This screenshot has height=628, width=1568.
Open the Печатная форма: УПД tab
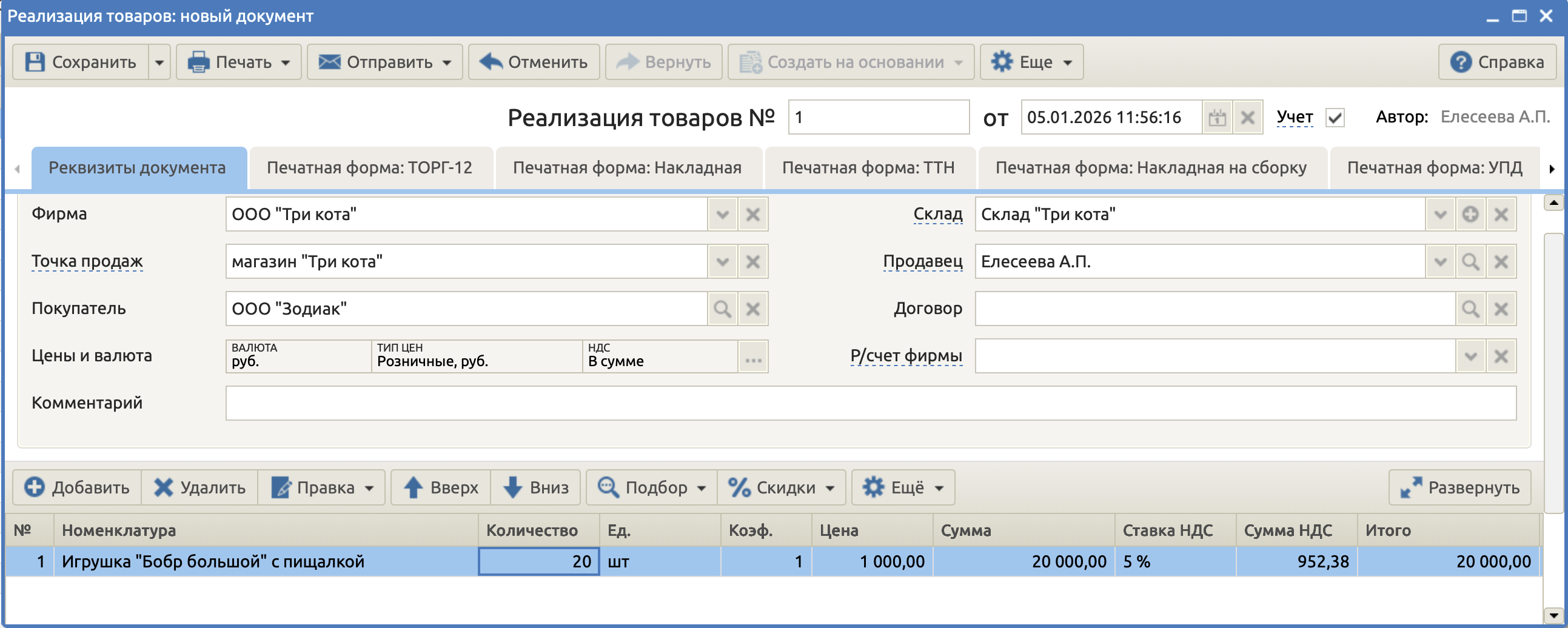(1434, 168)
